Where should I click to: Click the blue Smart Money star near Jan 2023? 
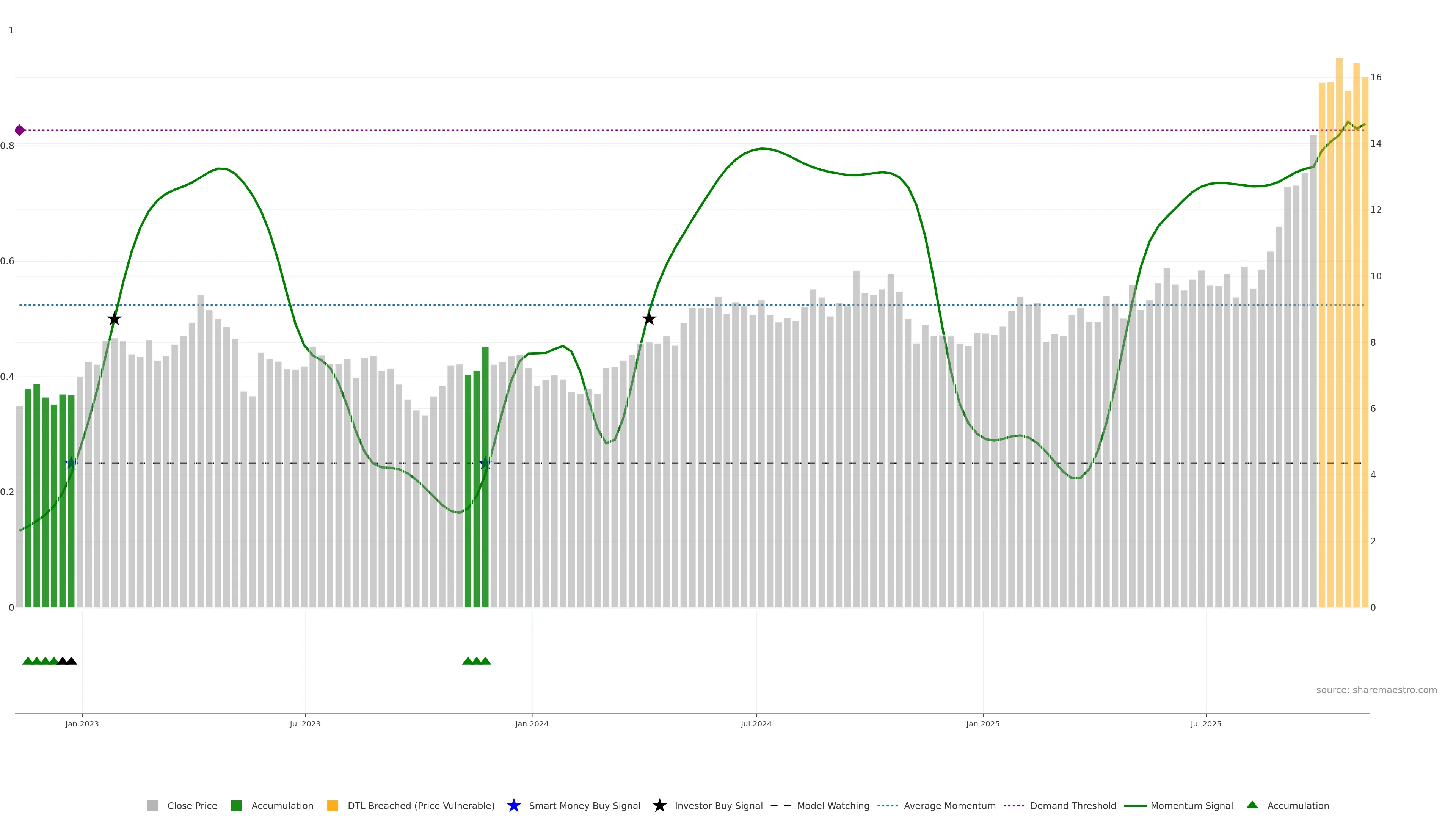(x=71, y=463)
